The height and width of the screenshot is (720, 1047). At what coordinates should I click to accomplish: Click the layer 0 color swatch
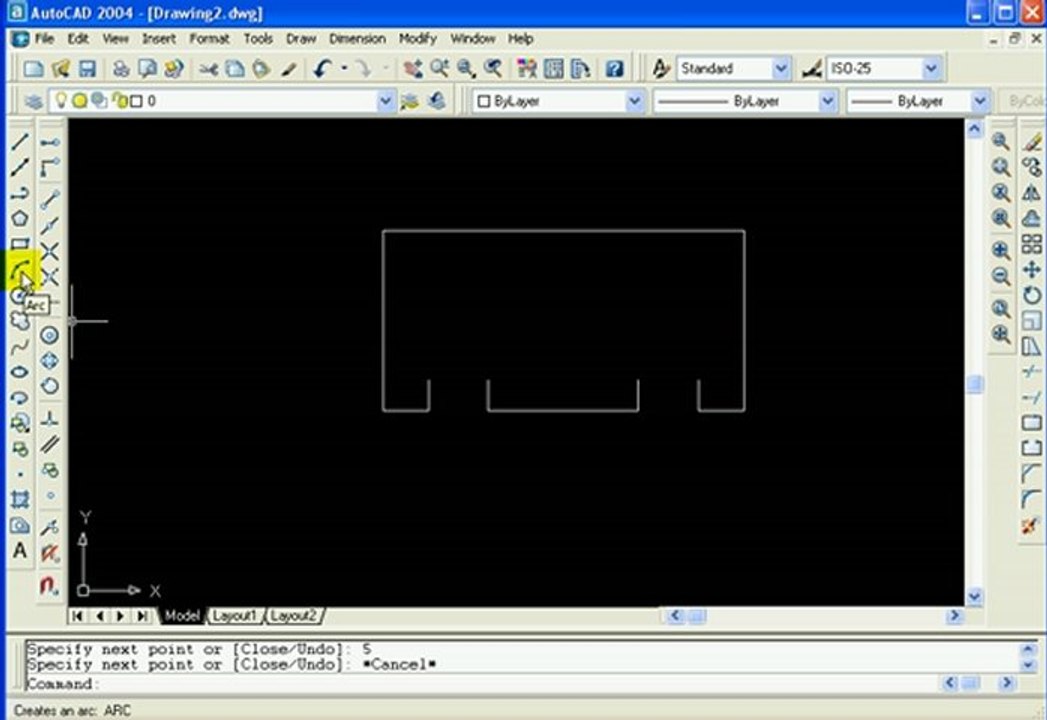[136, 102]
